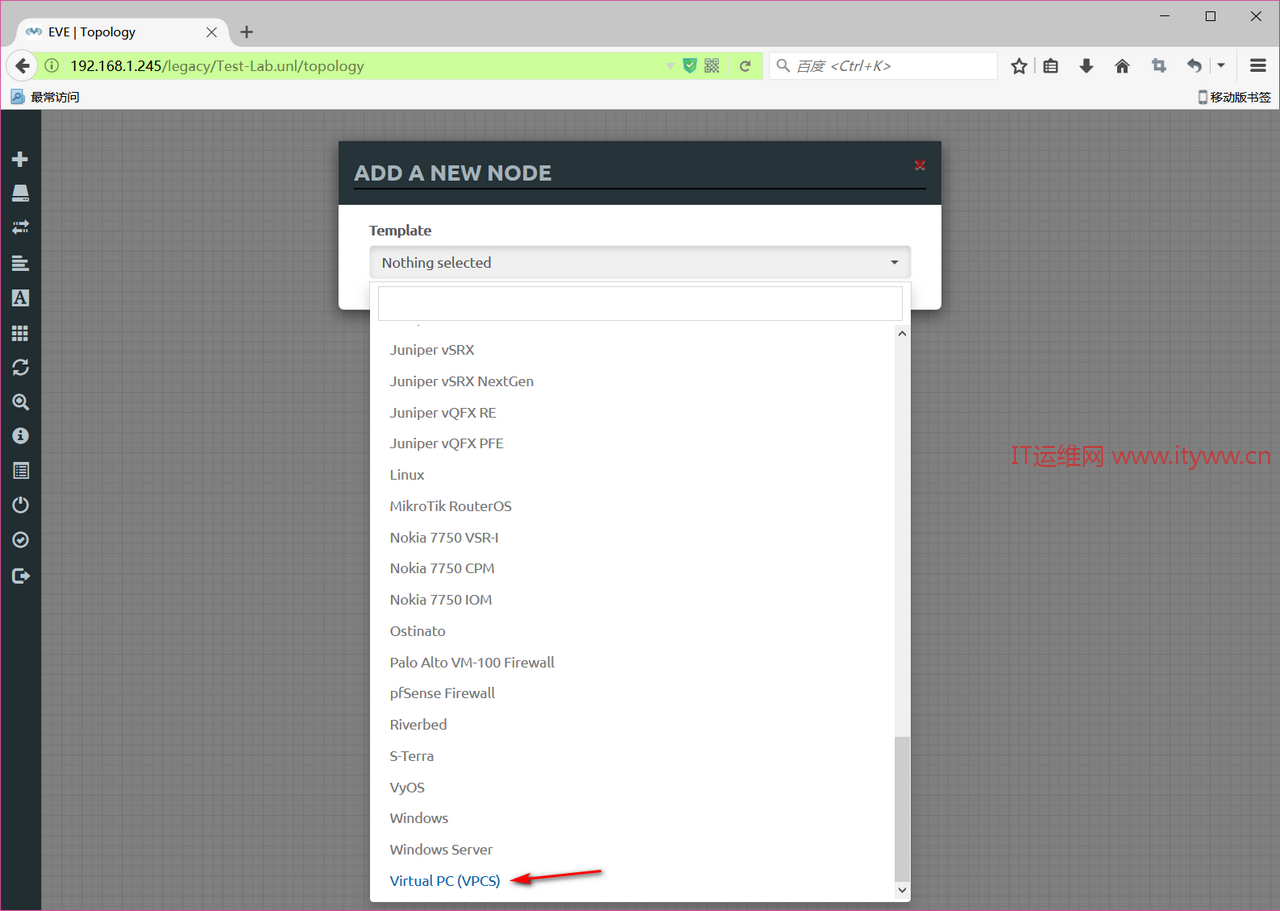Image resolution: width=1280 pixels, height=911 pixels.
Task: Click the power Close lab icon
Action: coord(20,505)
